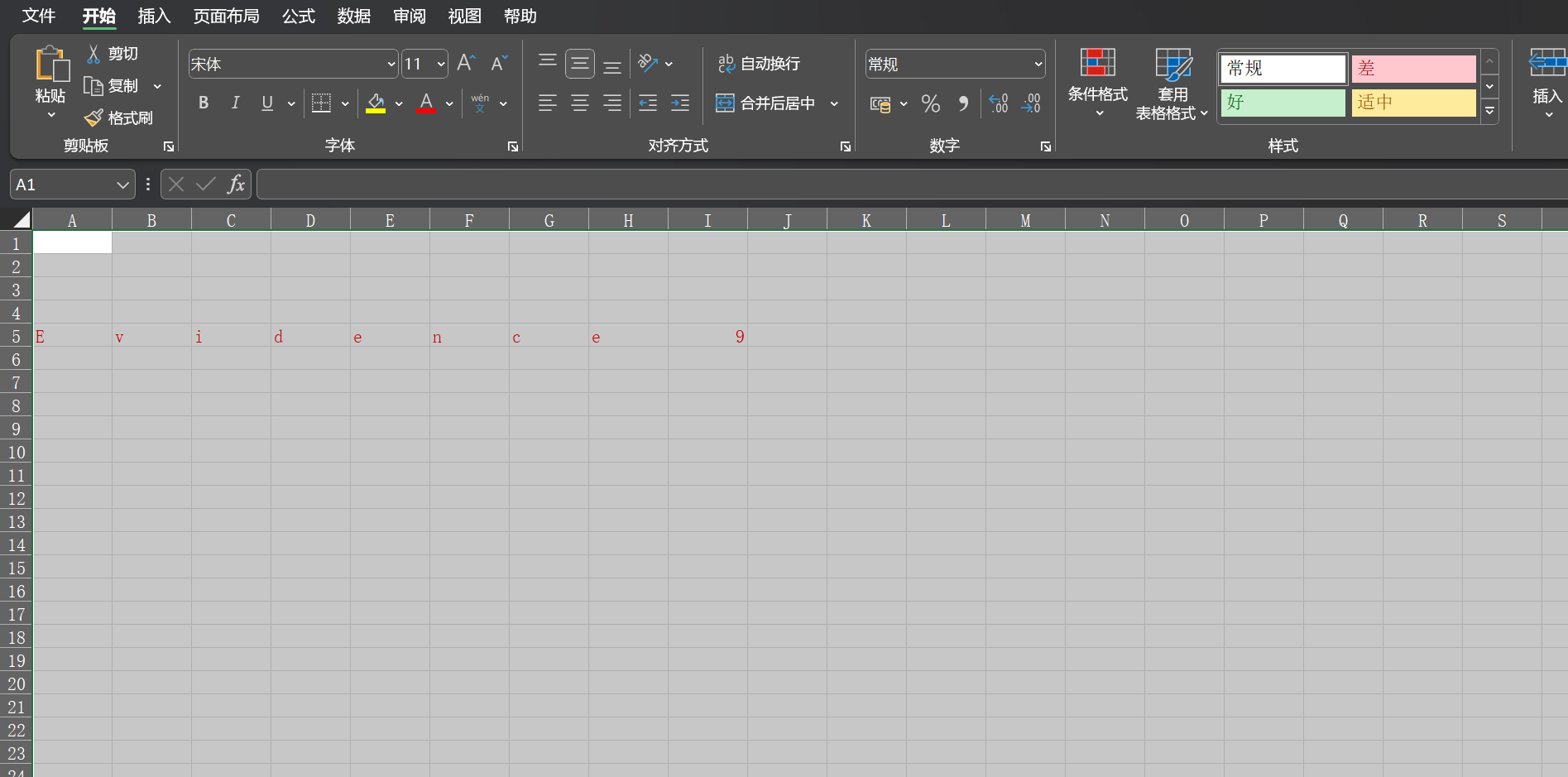Toggle middle vertical alignment
1568x777 pixels.
[x=580, y=64]
